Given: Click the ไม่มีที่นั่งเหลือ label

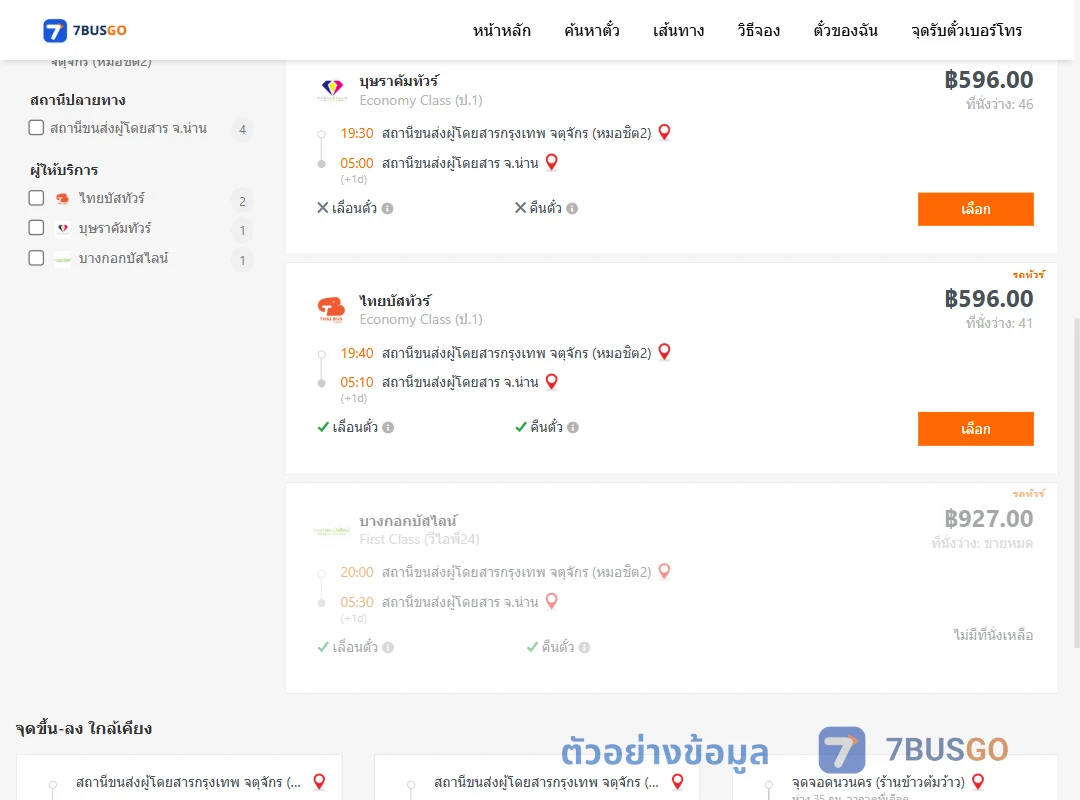Looking at the screenshot, I should click(993, 635).
